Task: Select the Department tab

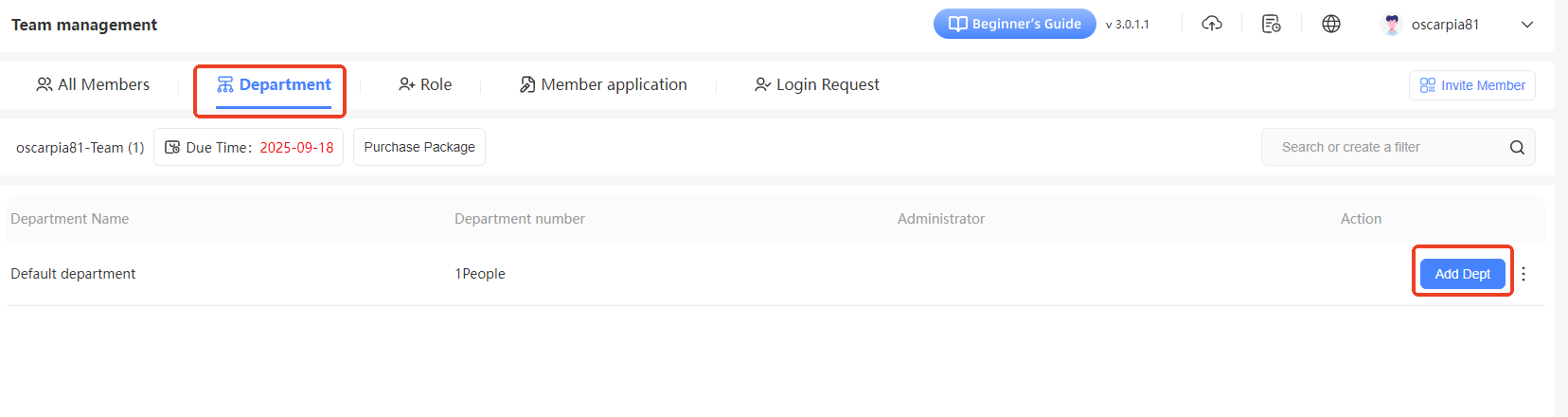Action: click(274, 84)
